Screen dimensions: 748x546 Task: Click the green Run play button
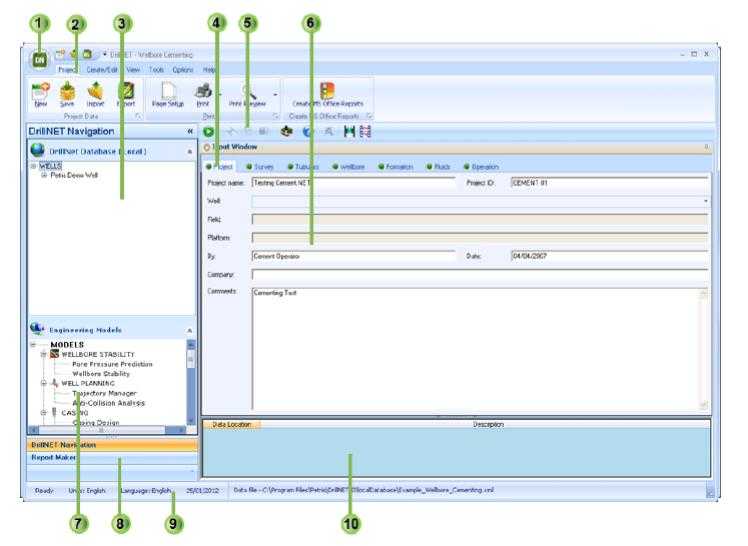coord(208,132)
